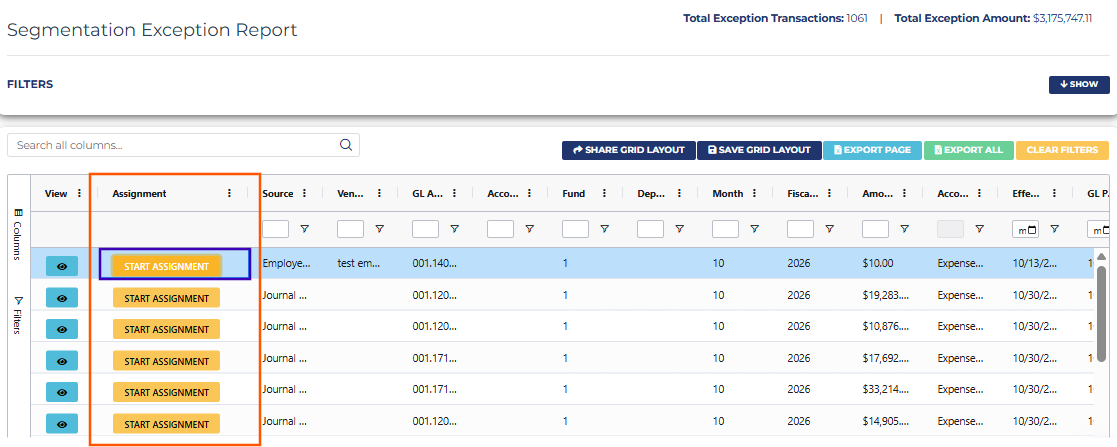The height and width of the screenshot is (447, 1117).
Task: Click Start Assignment in the highlighted row
Action: coord(167,266)
